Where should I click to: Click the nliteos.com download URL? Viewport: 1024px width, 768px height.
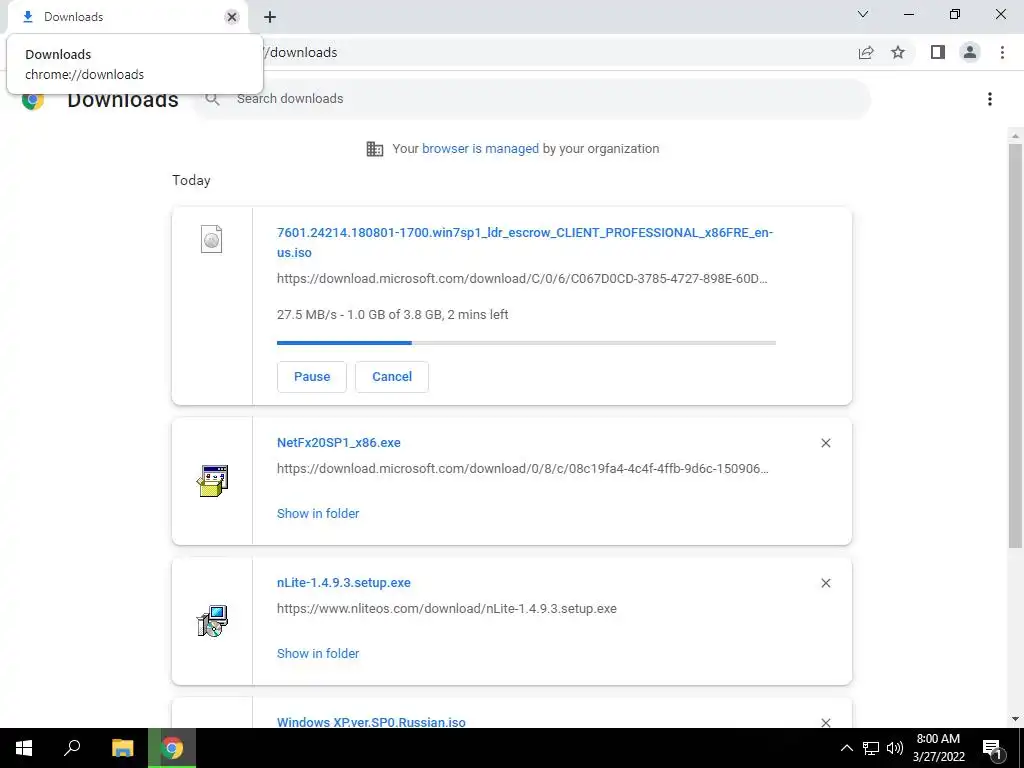(x=447, y=609)
